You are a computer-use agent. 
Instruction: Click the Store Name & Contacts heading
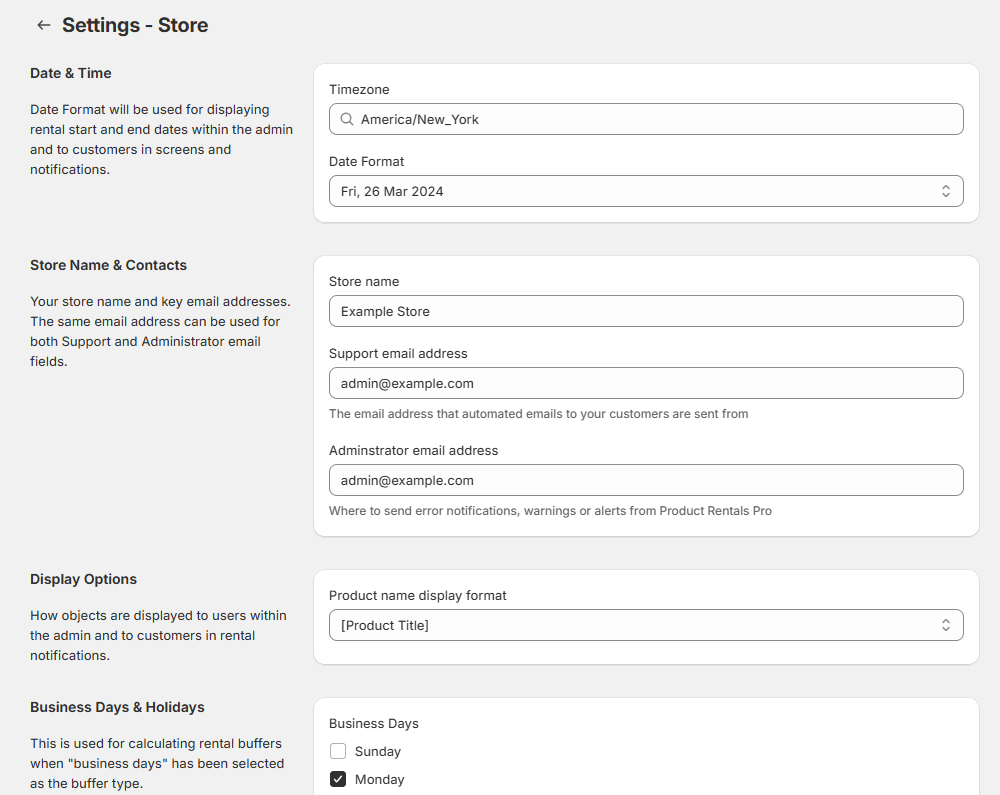click(x=108, y=265)
